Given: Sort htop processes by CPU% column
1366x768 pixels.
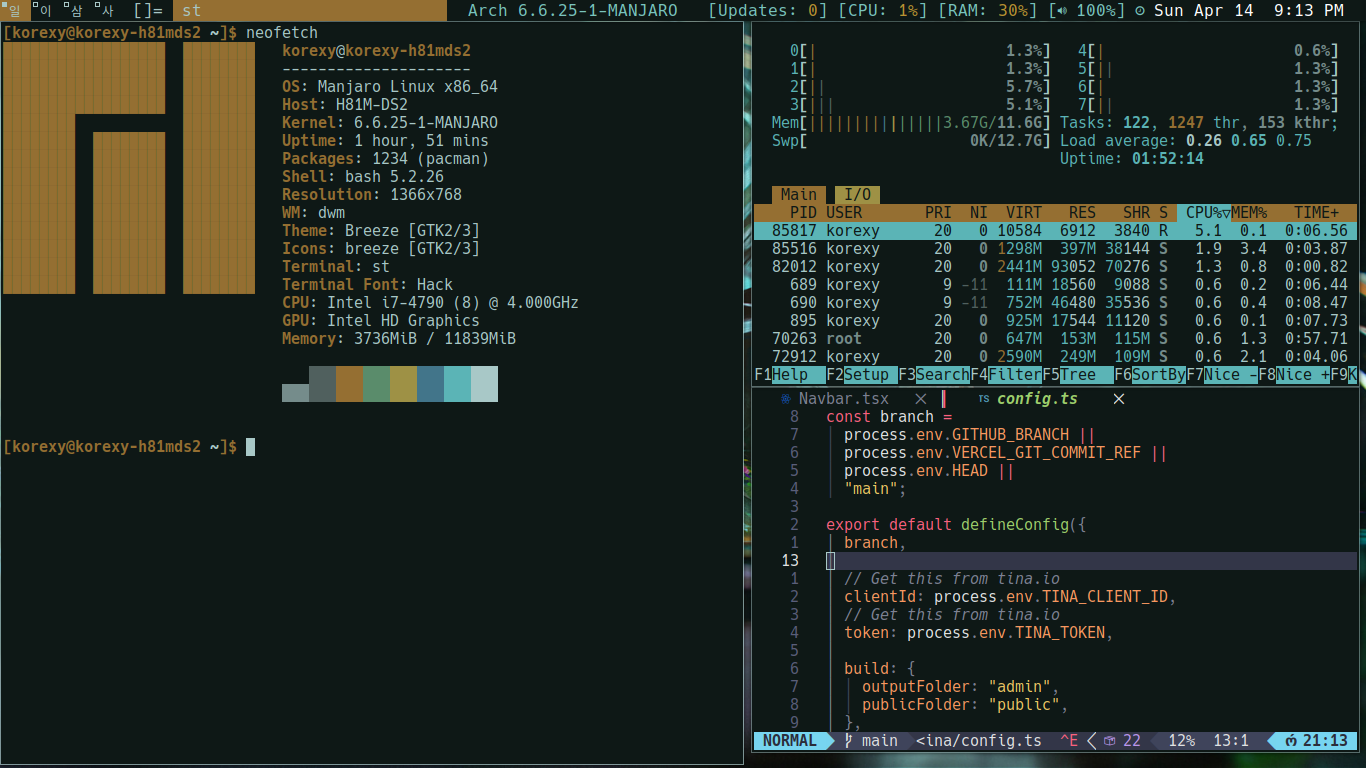Looking at the screenshot, I should pos(1203,213).
